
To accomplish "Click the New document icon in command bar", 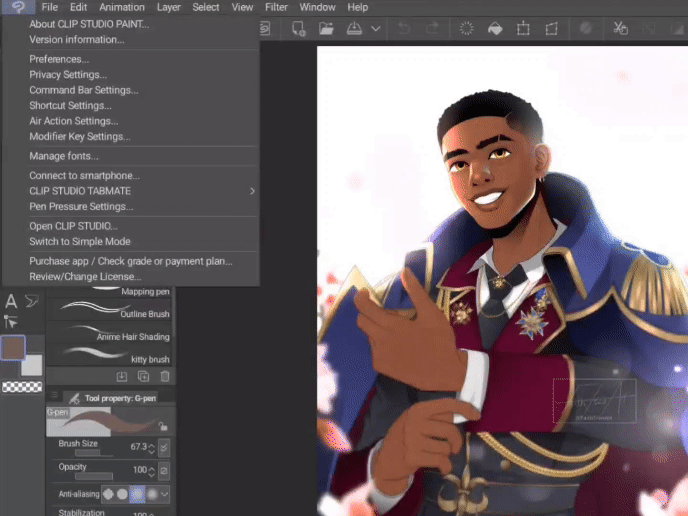I will tap(298, 29).
